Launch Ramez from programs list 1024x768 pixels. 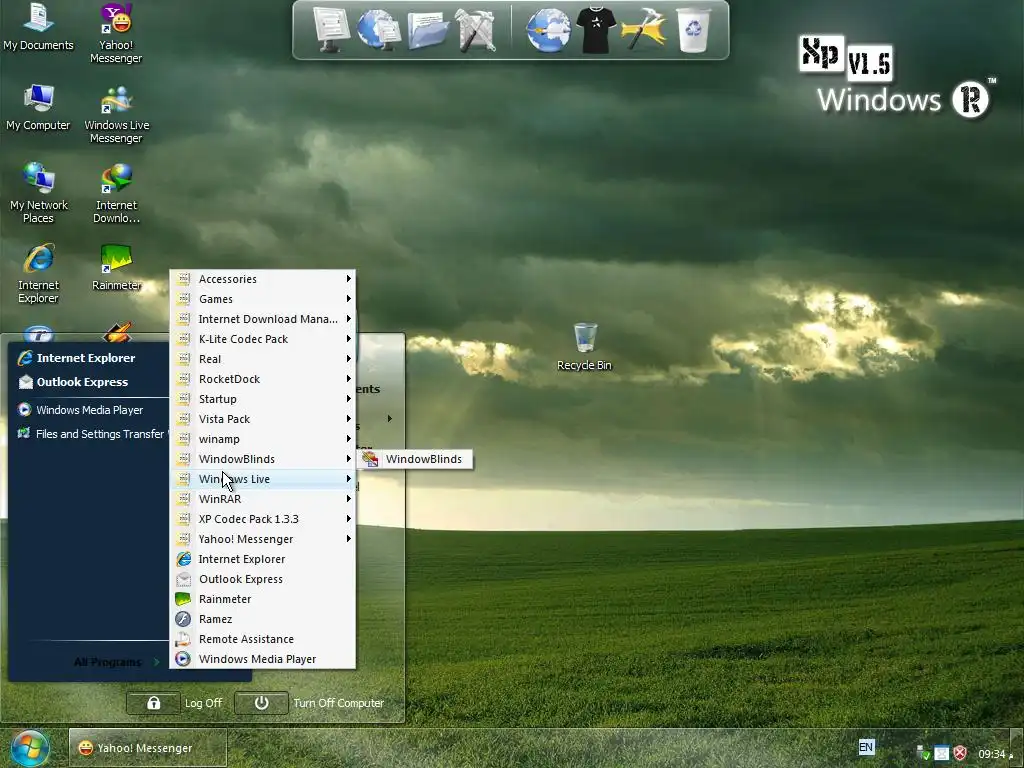coord(263,619)
